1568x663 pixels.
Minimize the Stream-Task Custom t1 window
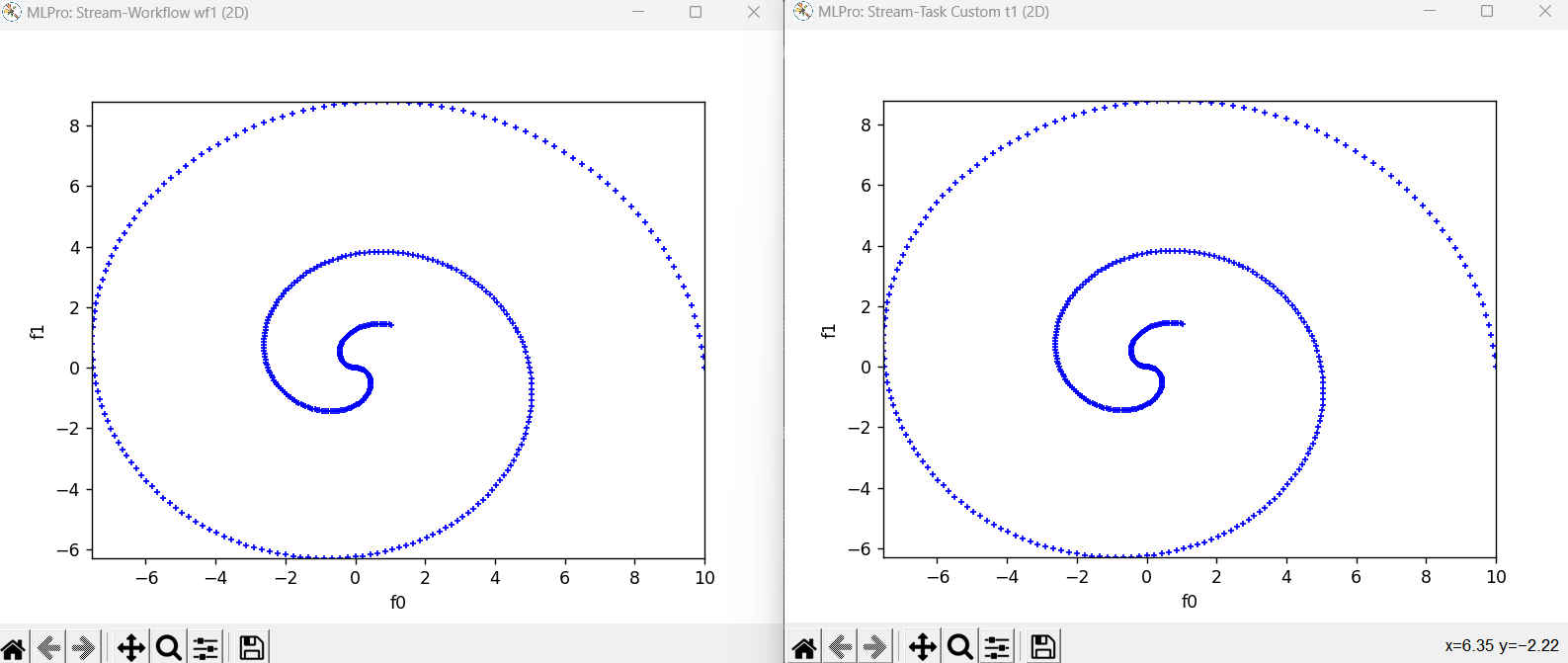click(1430, 12)
